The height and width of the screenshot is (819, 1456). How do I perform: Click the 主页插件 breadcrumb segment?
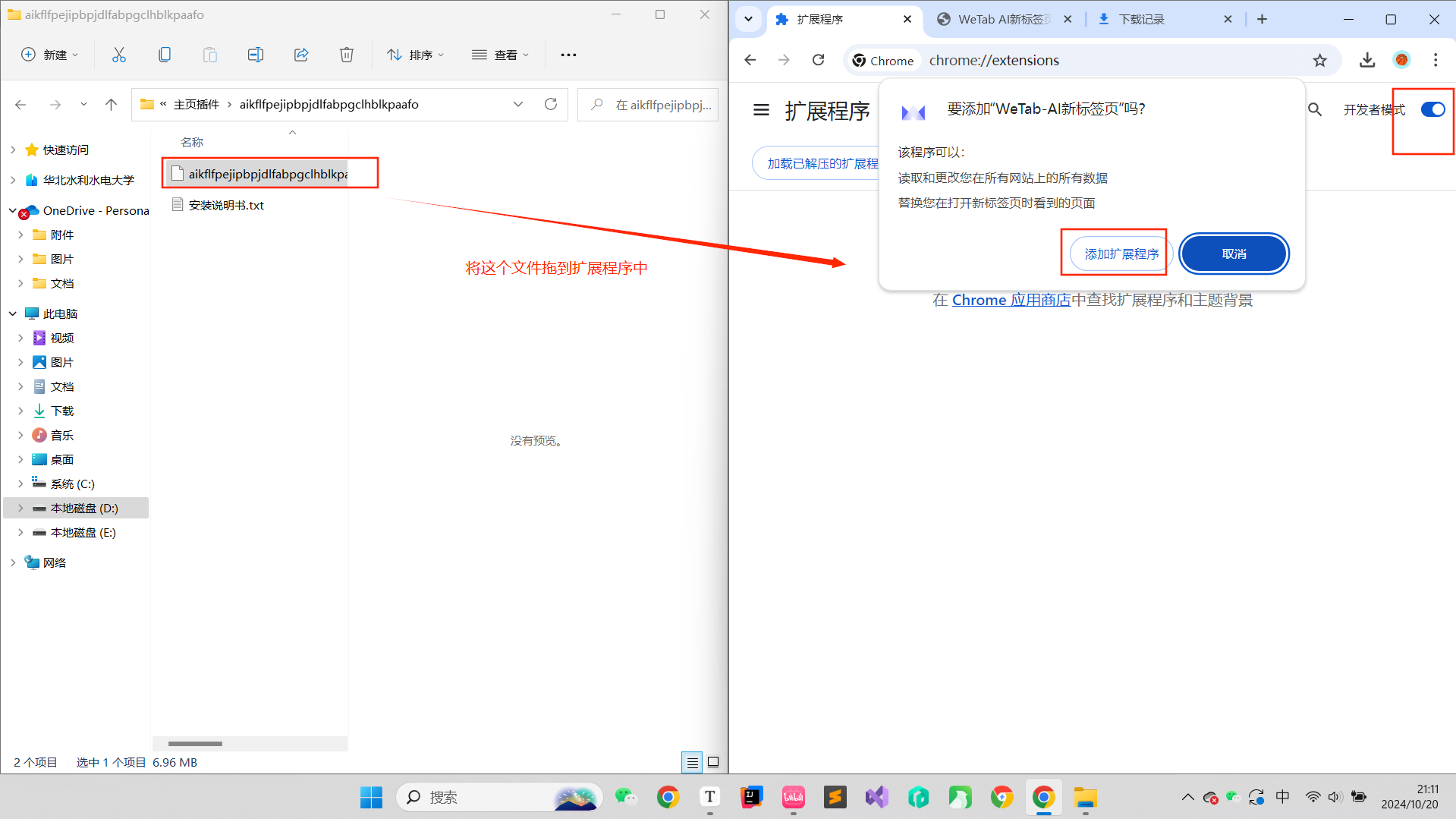(x=196, y=104)
